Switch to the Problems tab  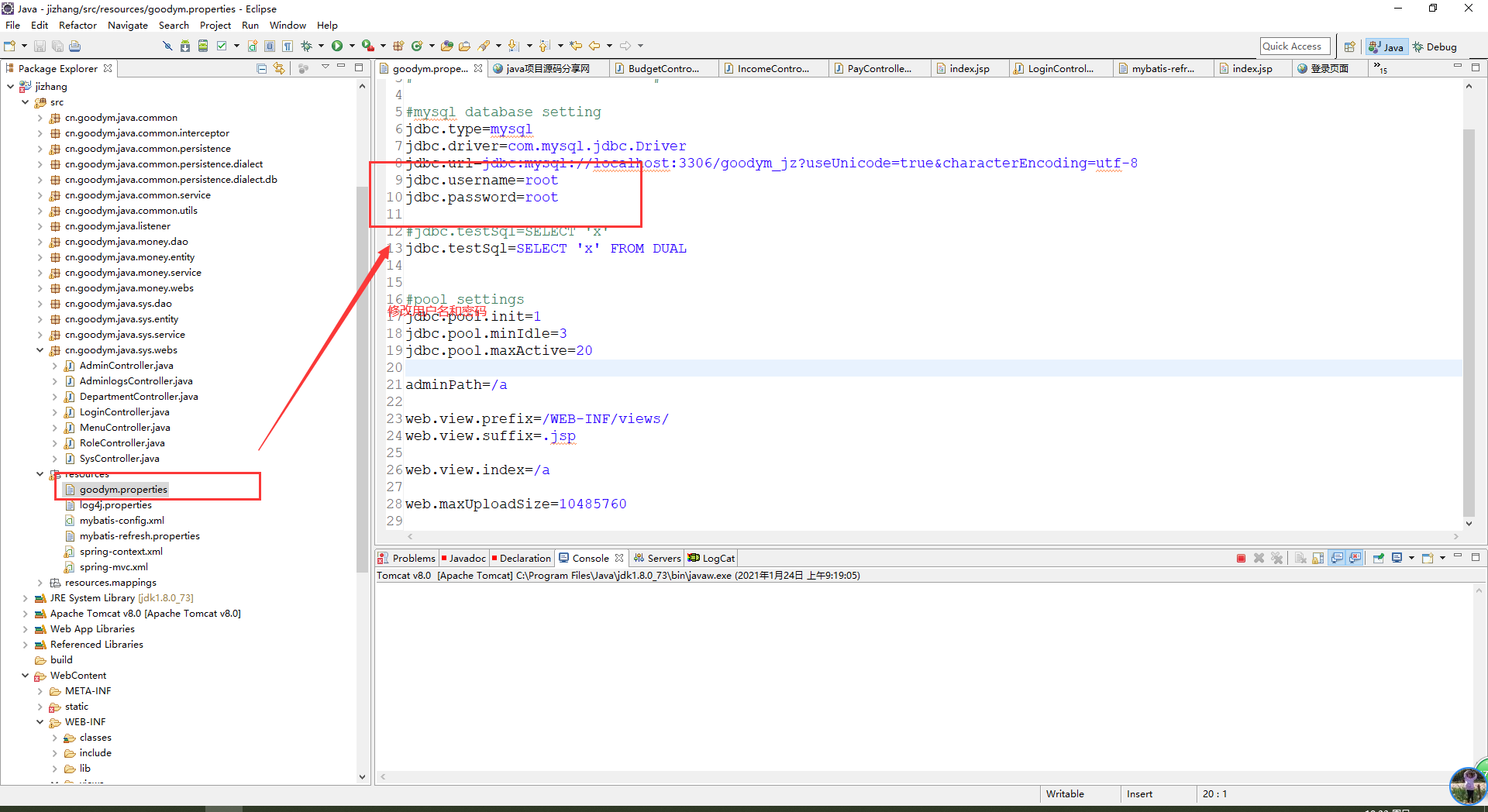point(407,558)
